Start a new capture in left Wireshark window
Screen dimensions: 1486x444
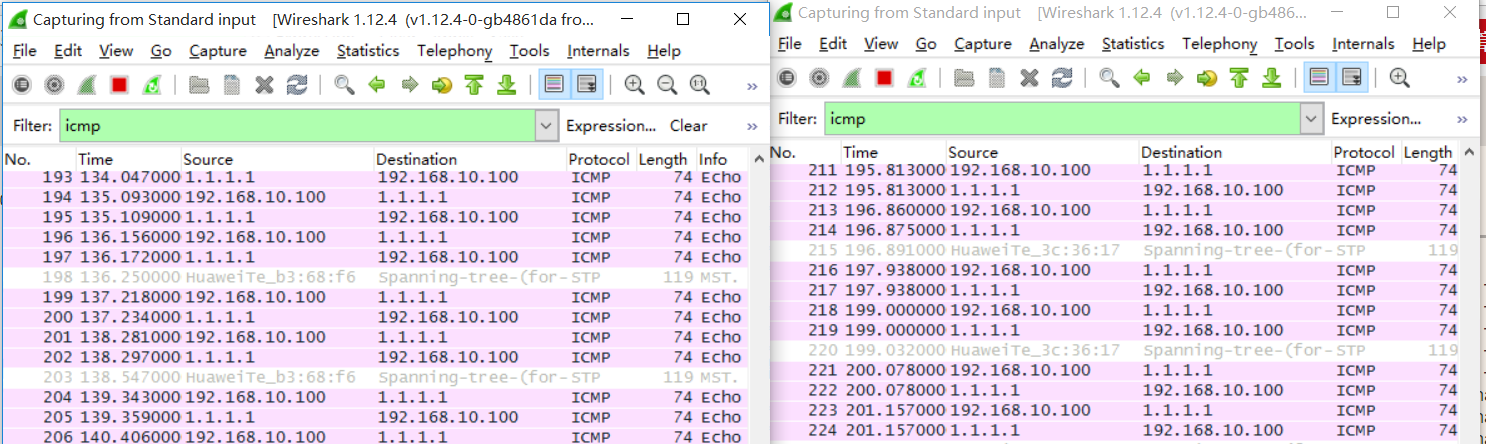tap(88, 86)
